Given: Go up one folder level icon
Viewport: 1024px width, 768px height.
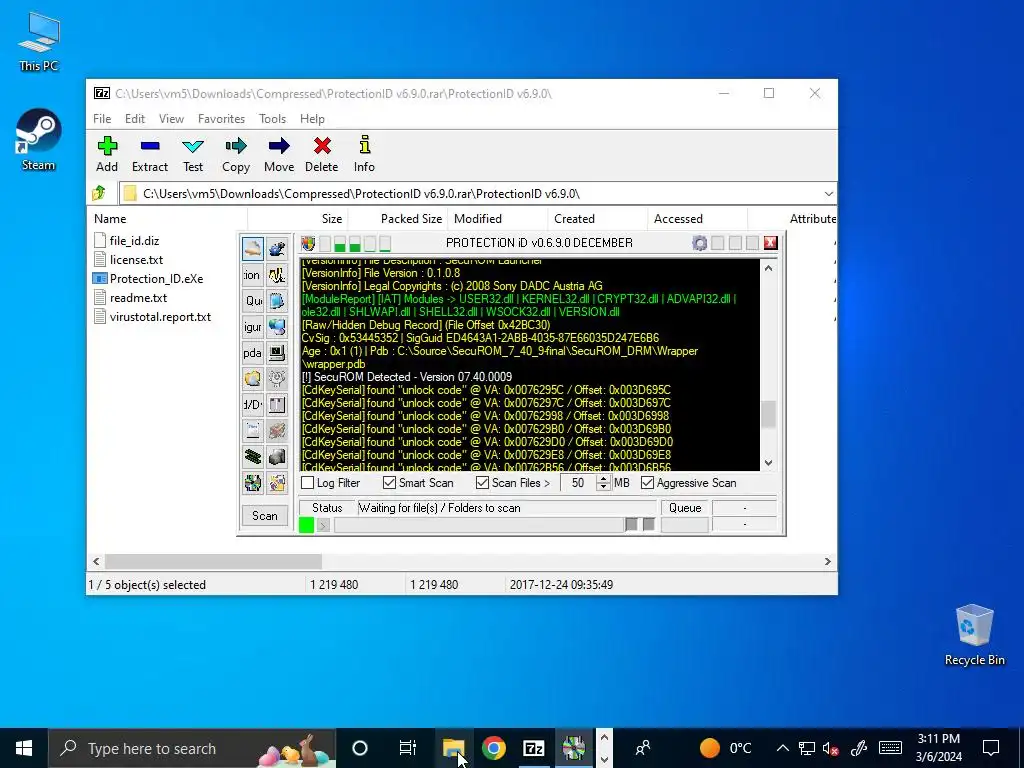Looking at the screenshot, I should click(x=99, y=193).
